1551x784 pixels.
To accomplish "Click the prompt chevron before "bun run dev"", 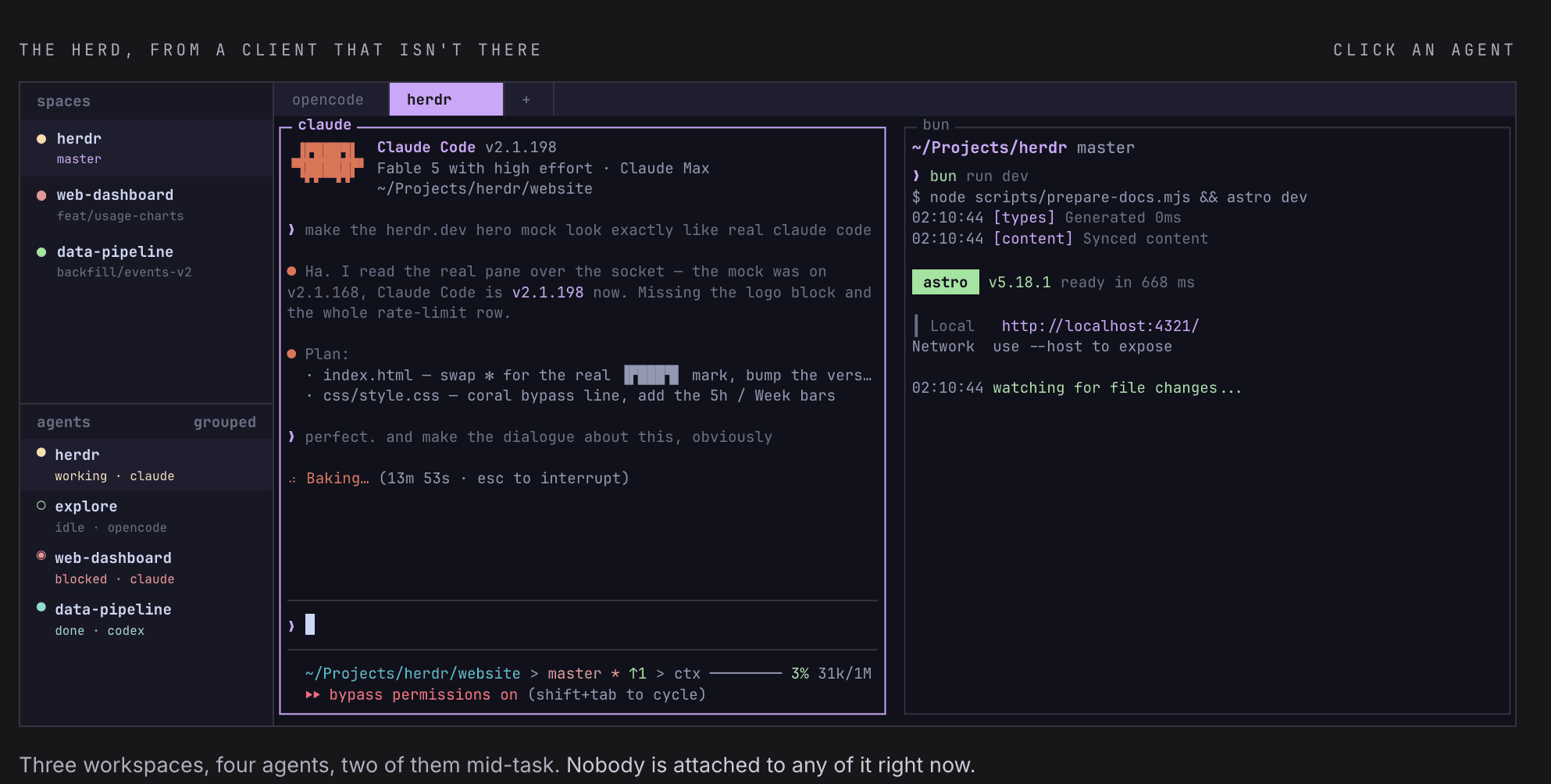I will 916,176.
